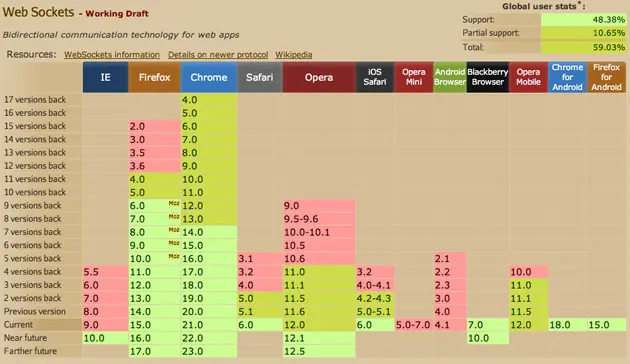The image size is (630, 364).
Task: Click the Total 59.03% value
Action: coord(583,47)
